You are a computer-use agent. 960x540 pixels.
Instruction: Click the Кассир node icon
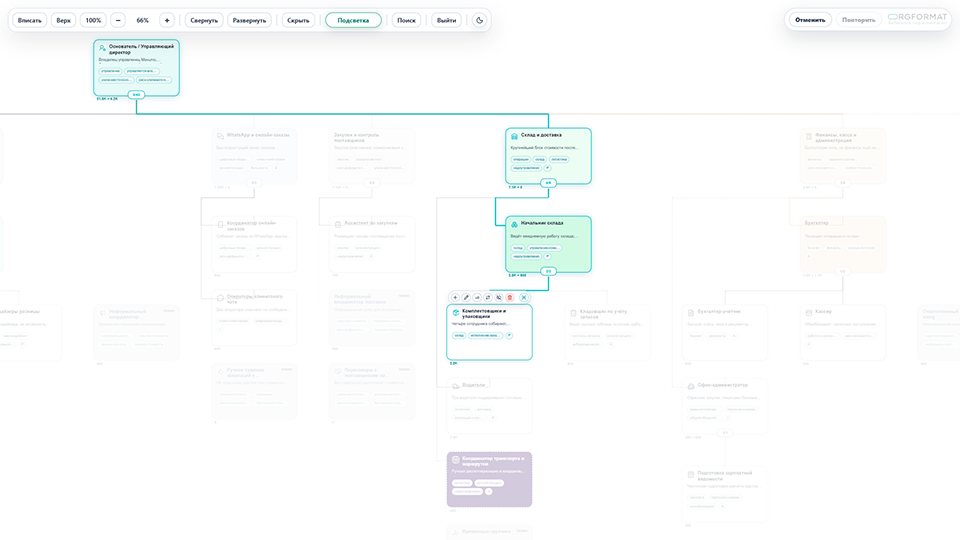click(809, 312)
